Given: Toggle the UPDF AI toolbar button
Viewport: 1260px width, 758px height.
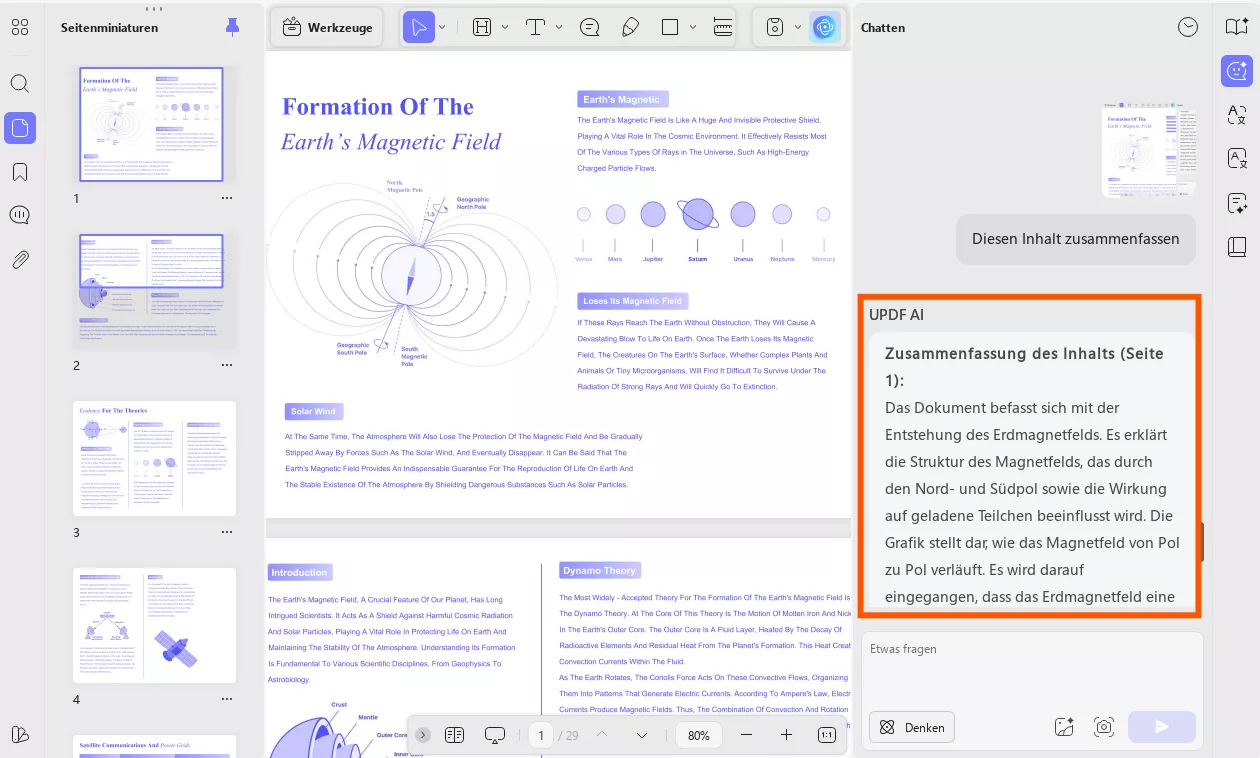Looking at the screenshot, I should [x=825, y=27].
